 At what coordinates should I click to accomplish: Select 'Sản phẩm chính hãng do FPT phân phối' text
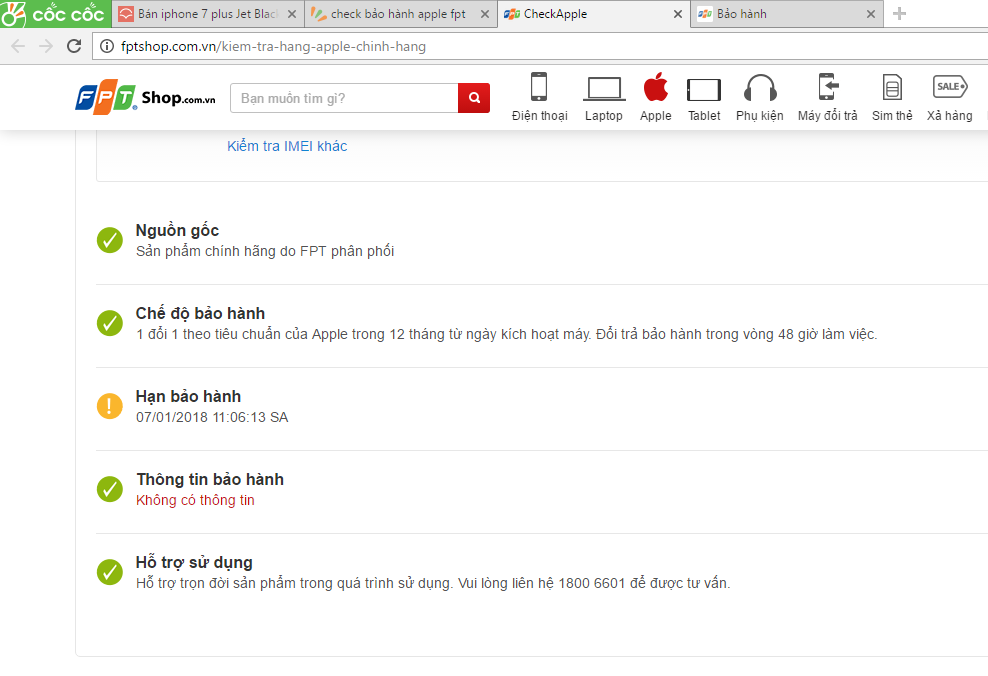265,251
